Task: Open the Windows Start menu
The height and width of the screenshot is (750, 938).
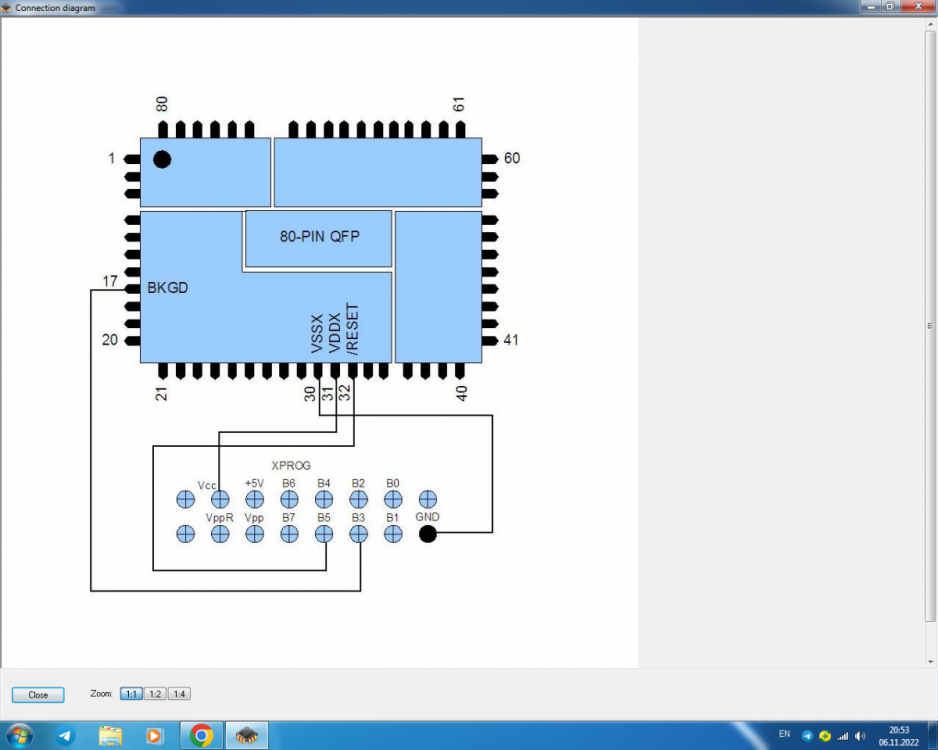Action: coord(19,735)
